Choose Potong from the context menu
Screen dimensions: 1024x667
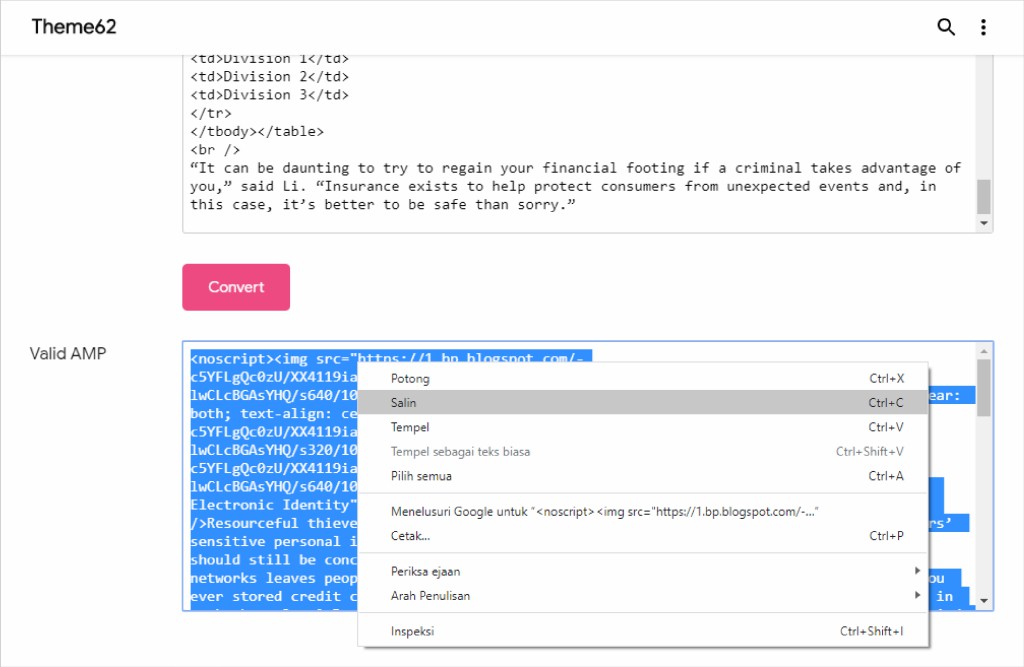pos(643,378)
